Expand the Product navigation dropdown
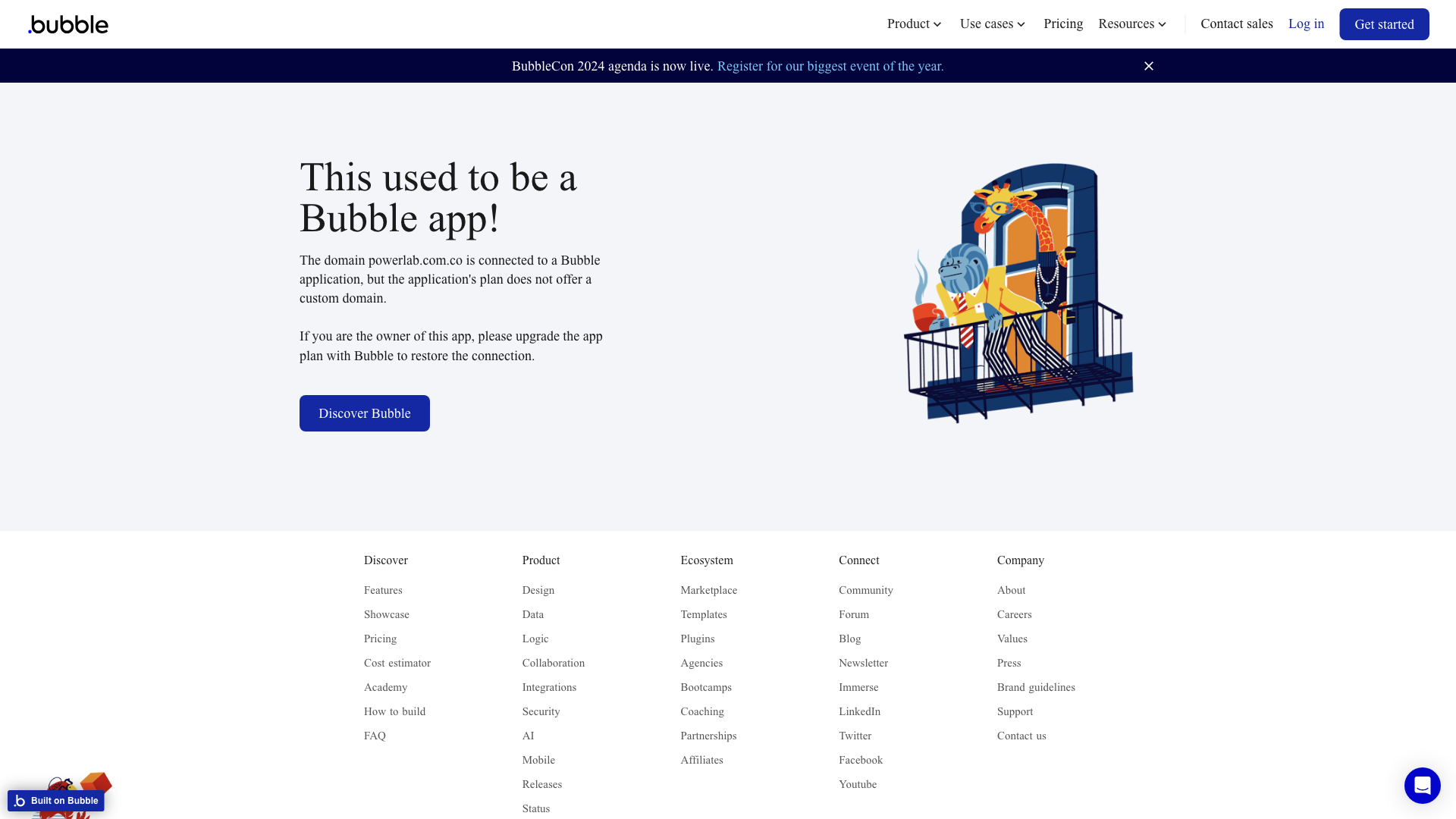The height and width of the screenshot is (819, 1456). coord(914,24)
